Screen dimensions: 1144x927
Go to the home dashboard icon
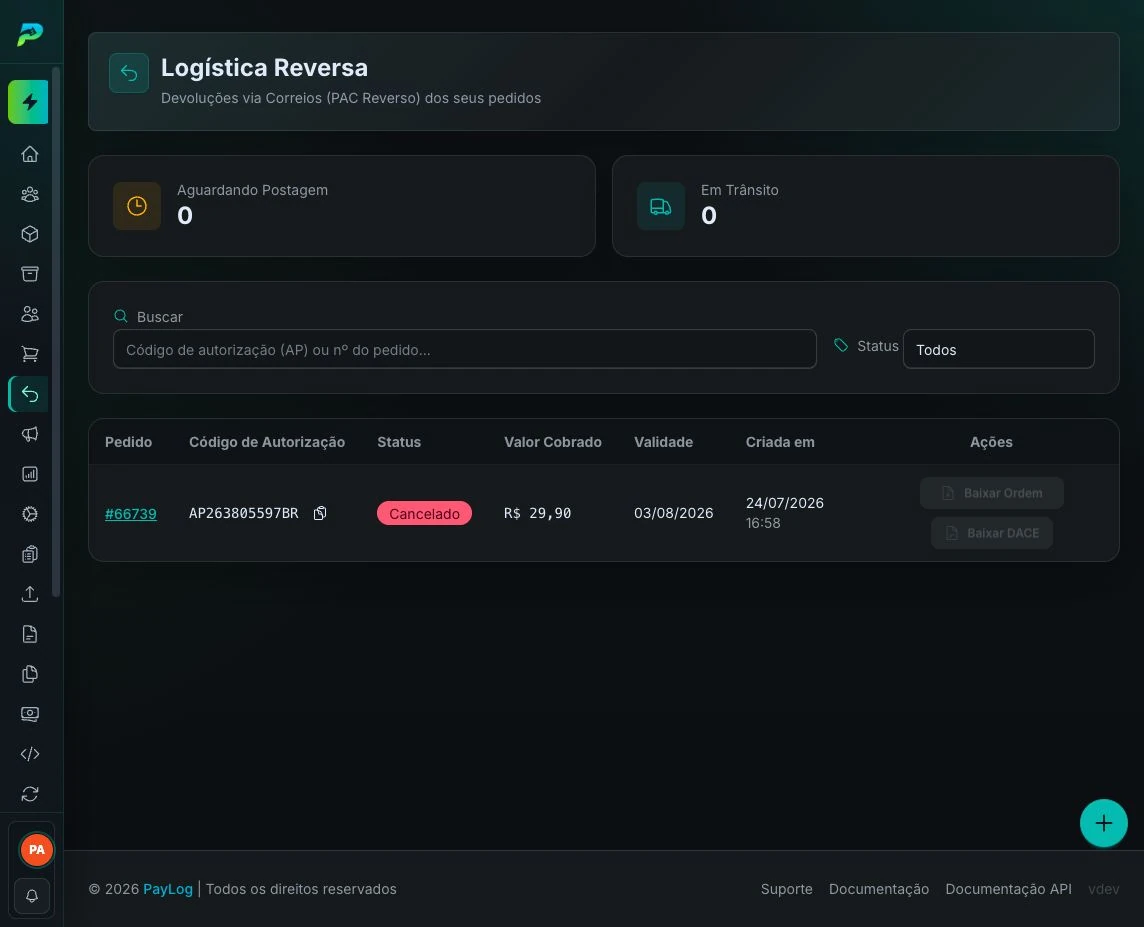pyautogui.click(x=30, y=154)
